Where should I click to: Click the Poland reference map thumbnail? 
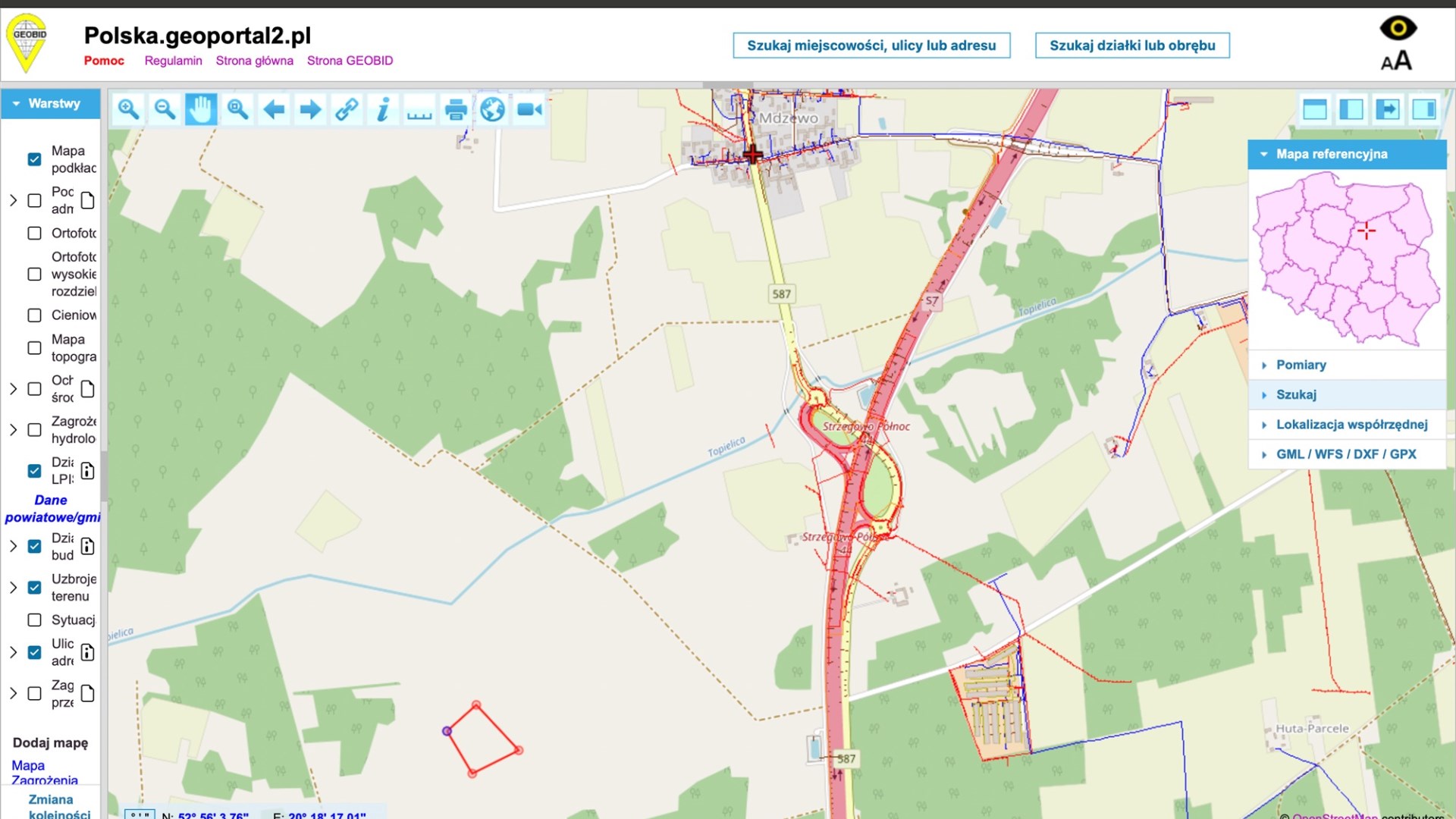[1347, 259]
